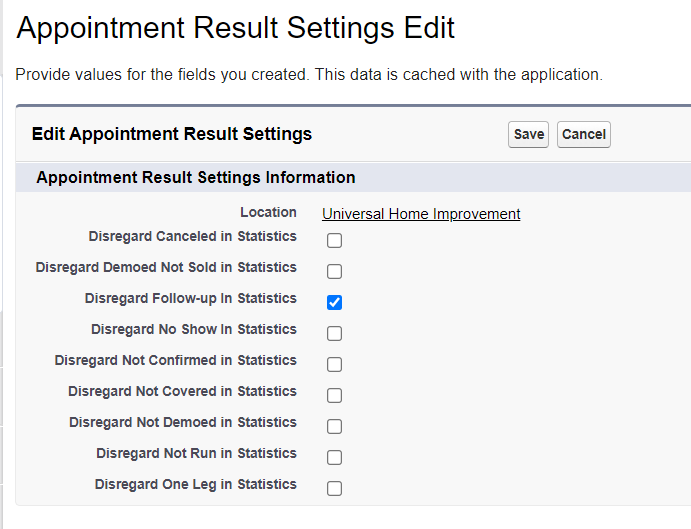
Task: Click the Save button
Action: (528, 134)
